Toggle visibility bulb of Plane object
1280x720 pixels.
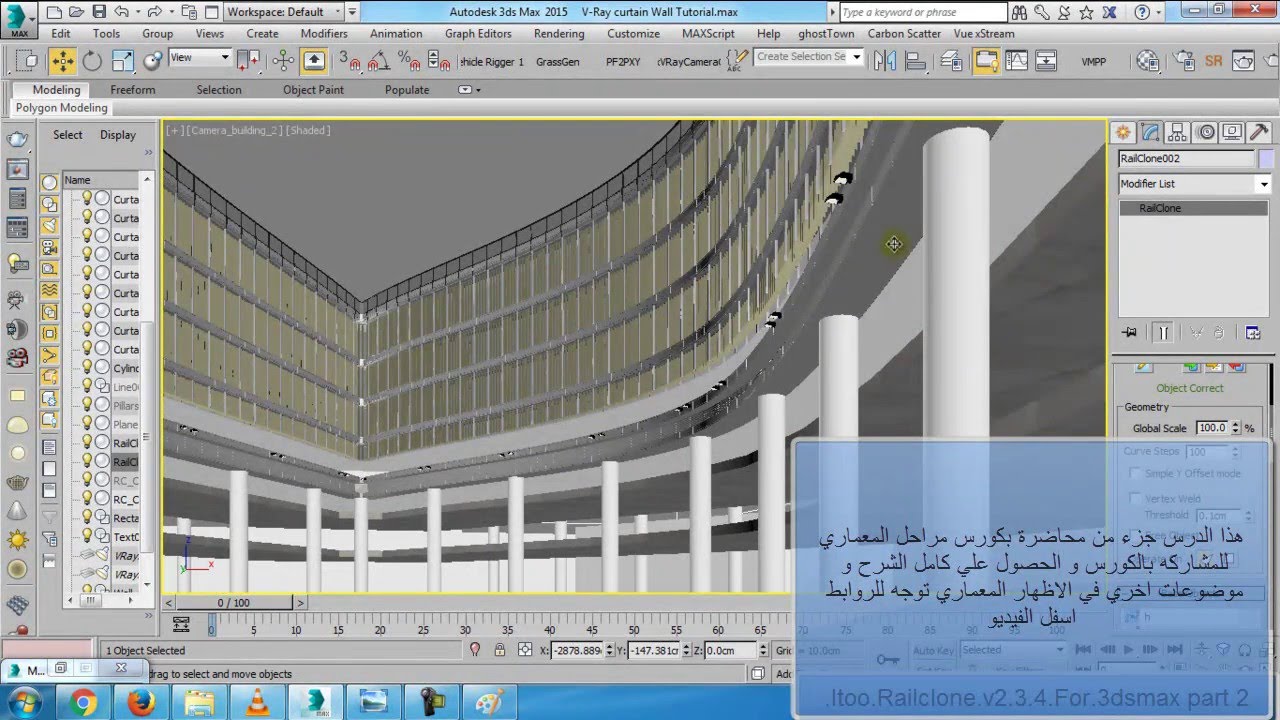[87, 424]
